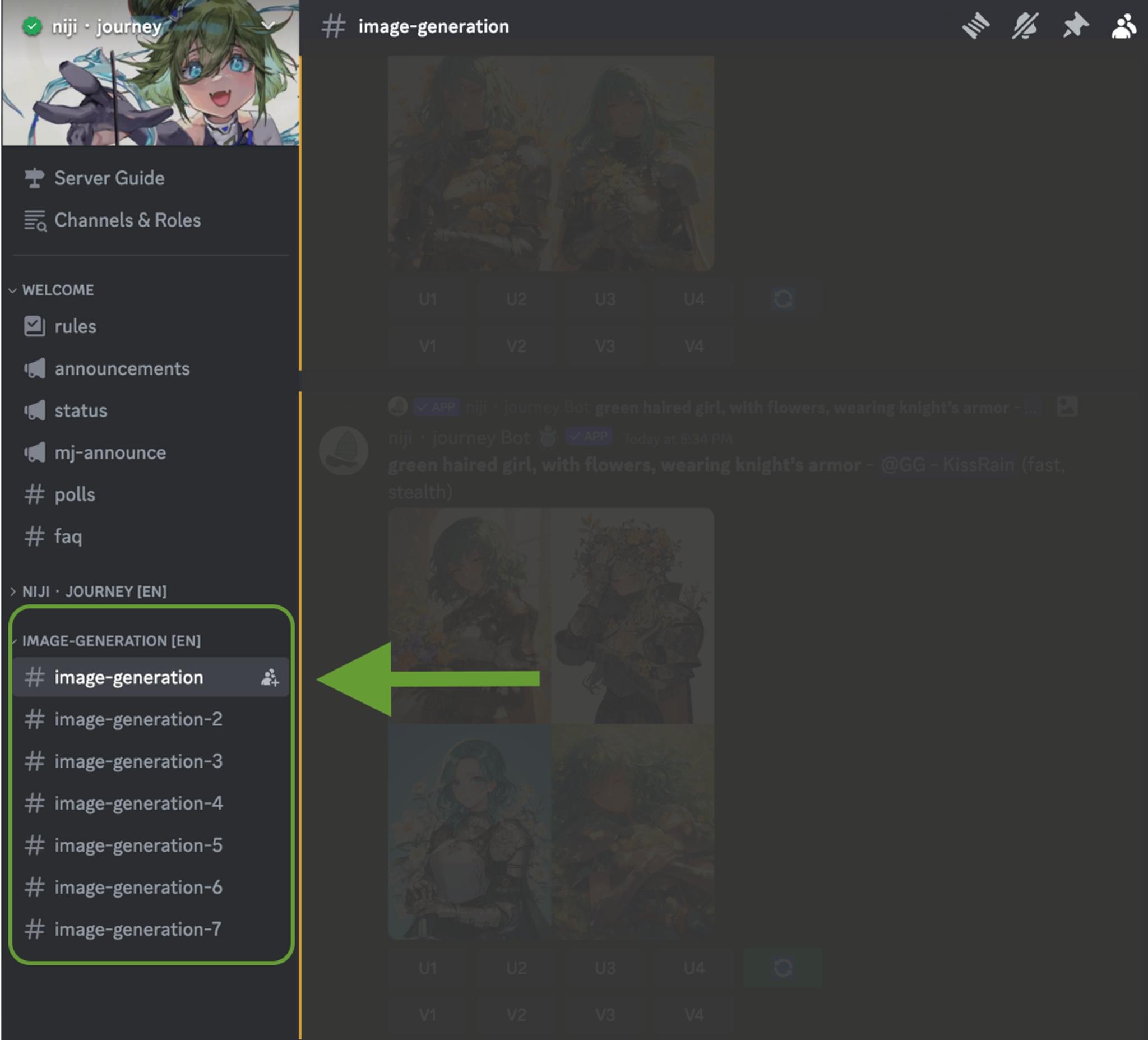This screenshot has height=1040, width=1148.
Task: Open the niji journey Bot avatar
Action: [344, 451]
